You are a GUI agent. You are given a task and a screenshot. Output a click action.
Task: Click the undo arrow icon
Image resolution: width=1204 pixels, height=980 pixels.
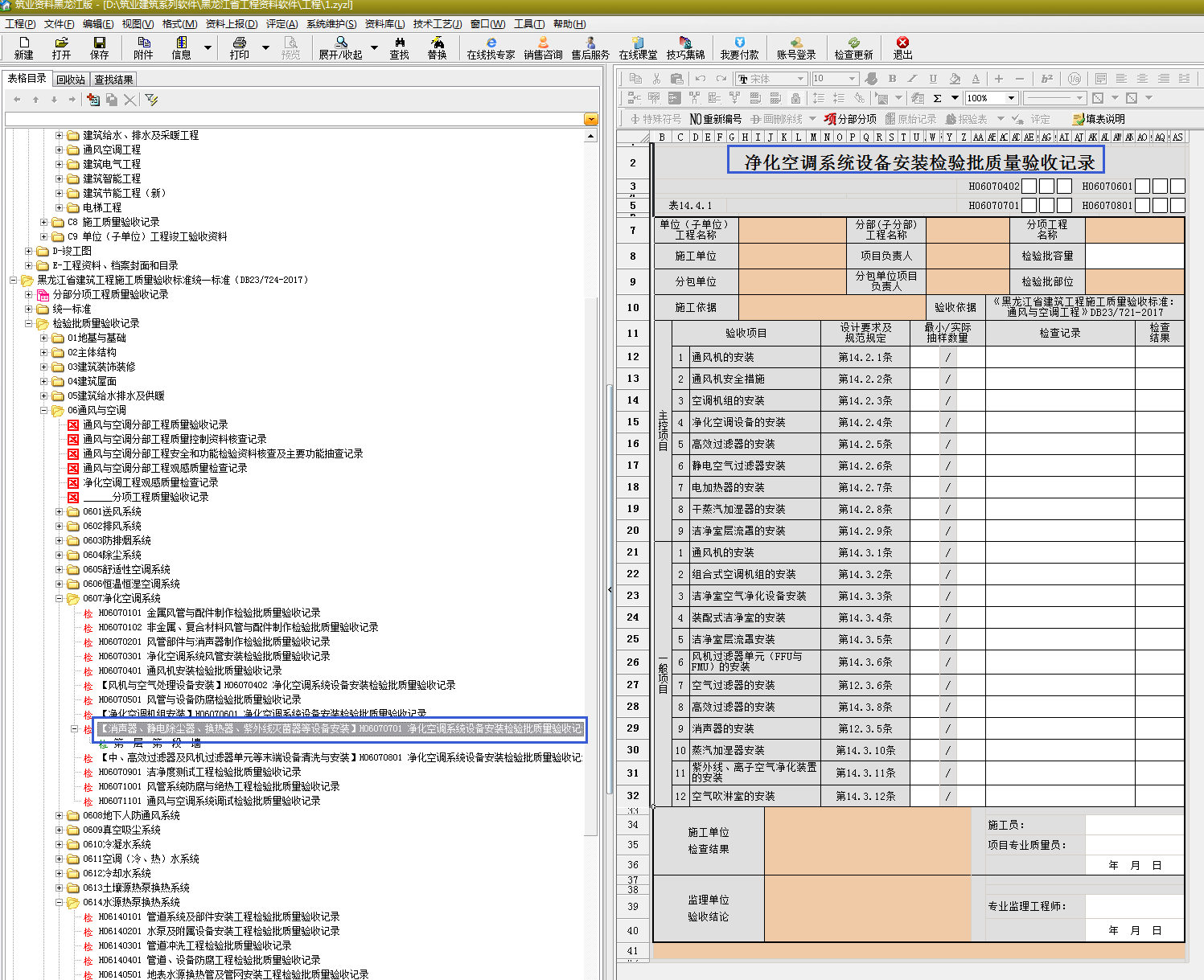(701, 78)
